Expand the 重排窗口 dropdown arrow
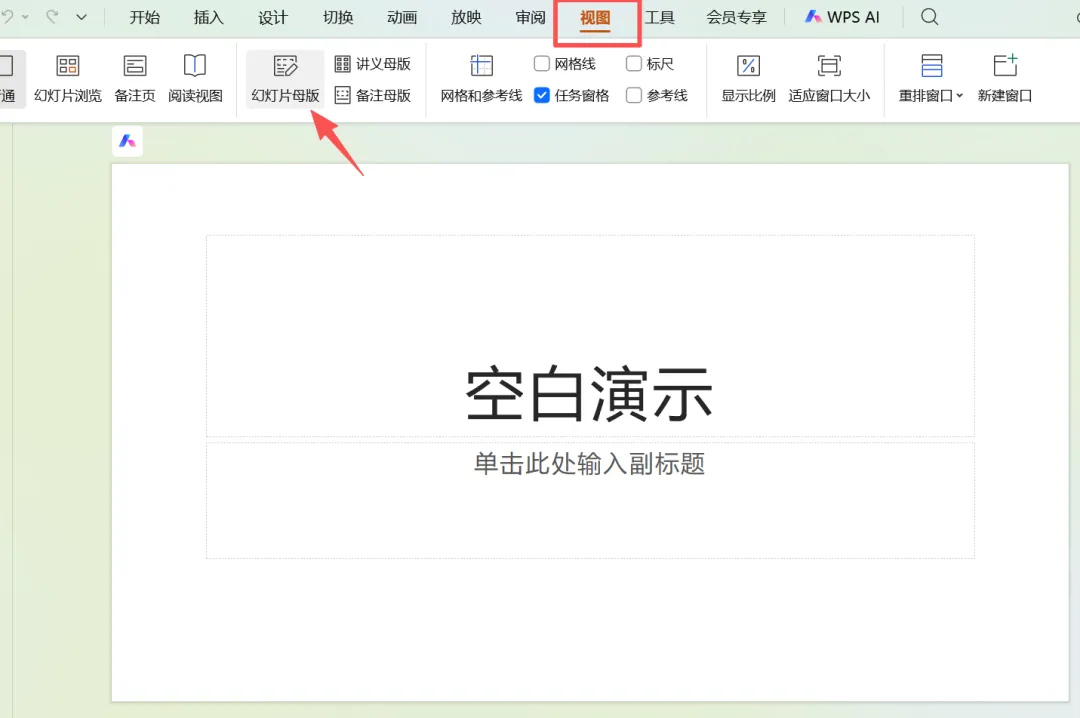1080x718 pixels. point(959,96)
